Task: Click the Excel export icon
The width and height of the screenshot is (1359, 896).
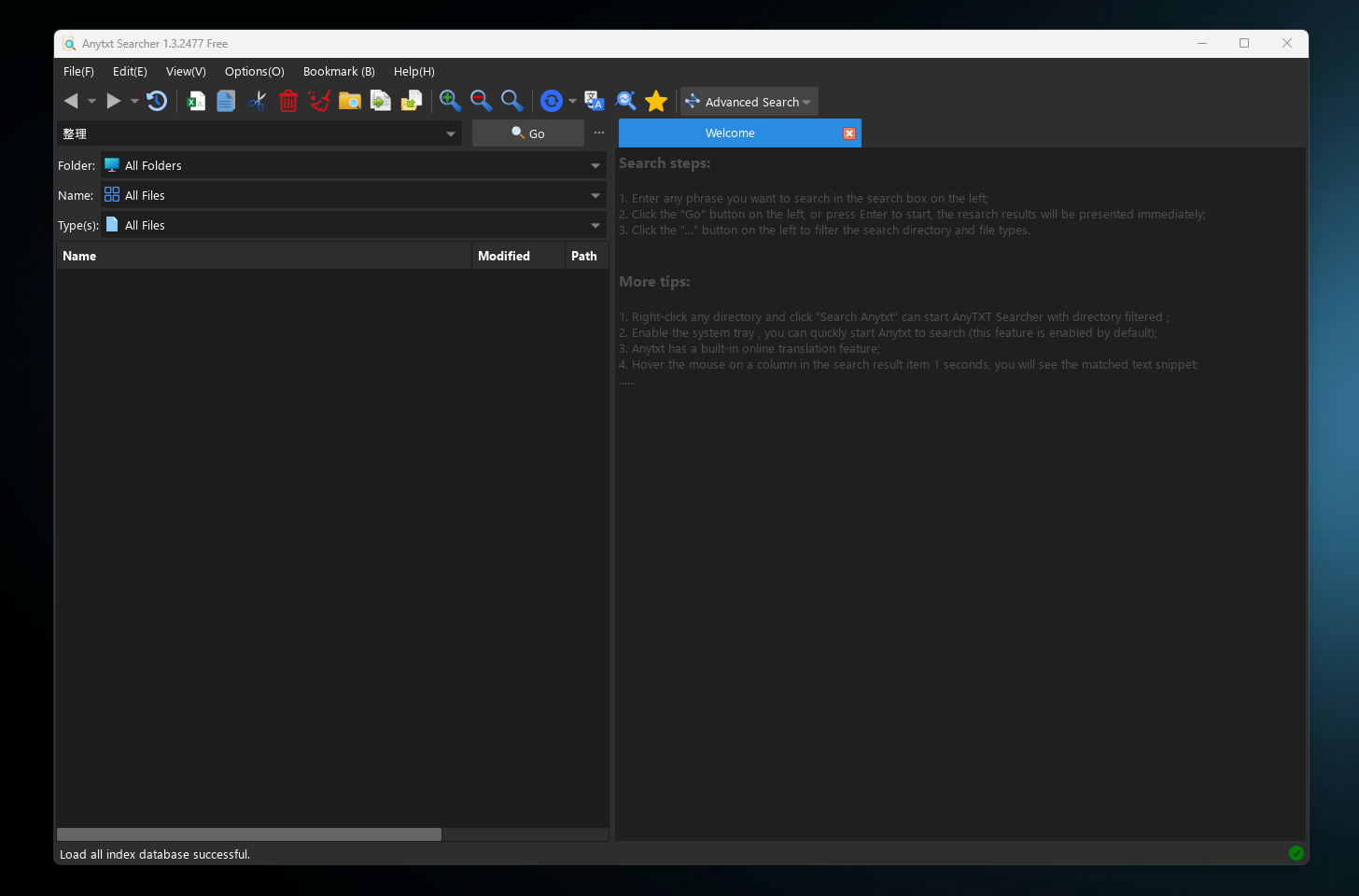Action: tap(195, 101)
